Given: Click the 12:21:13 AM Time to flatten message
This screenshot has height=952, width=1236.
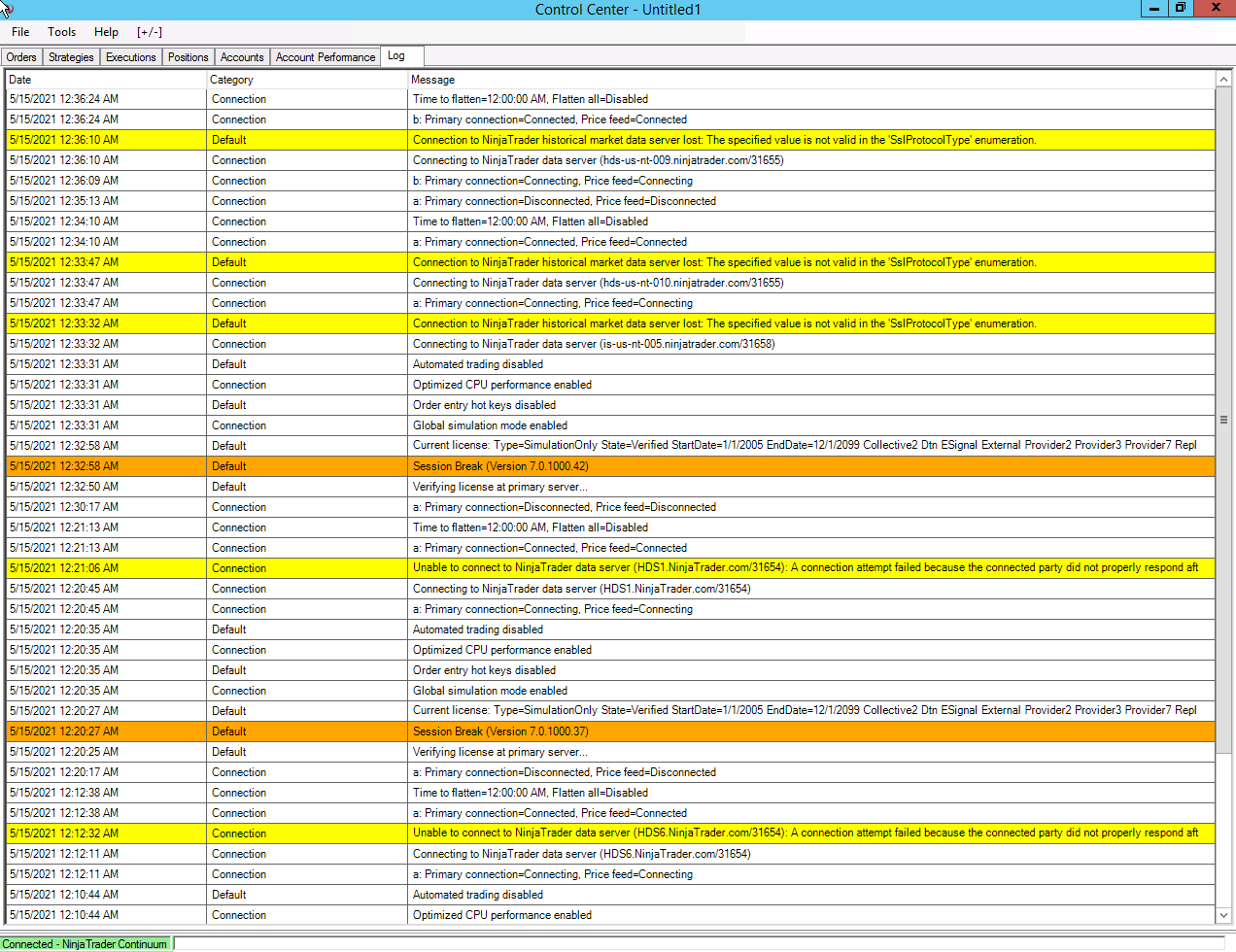Looking at the screenshot, I should (x=531, y=527).
